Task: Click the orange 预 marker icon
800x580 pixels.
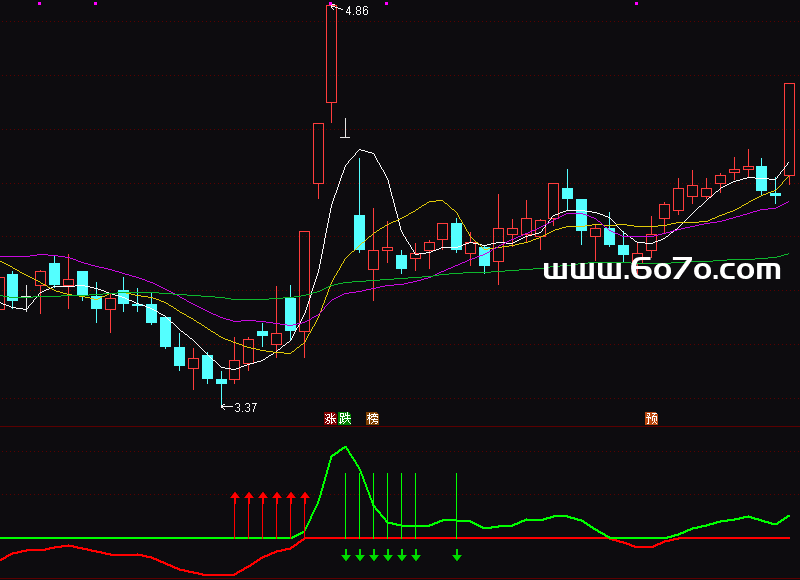Action: pyautogui.click(x=651, y=419)
